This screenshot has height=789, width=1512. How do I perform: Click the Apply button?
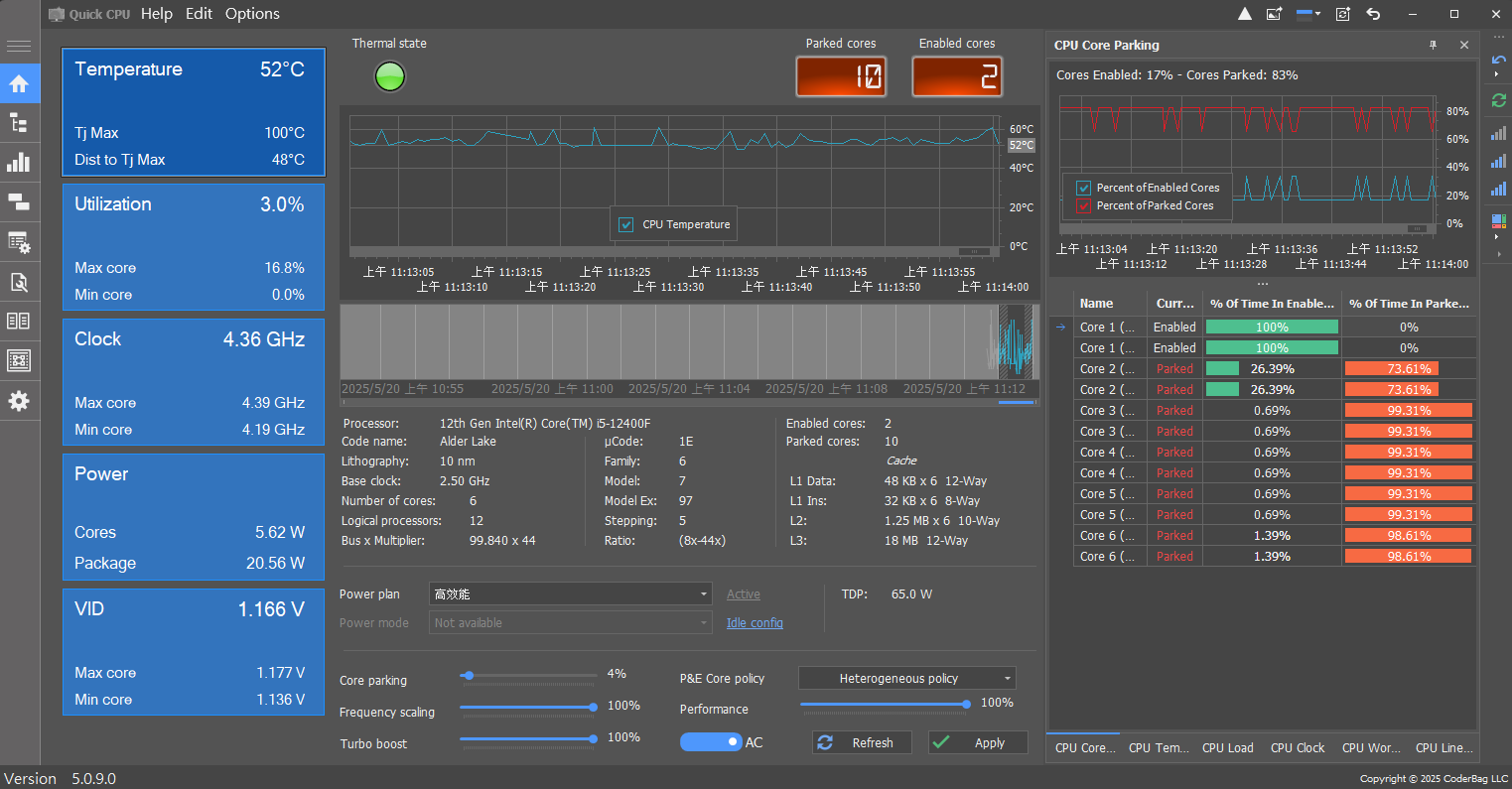[x=978, y=742]
